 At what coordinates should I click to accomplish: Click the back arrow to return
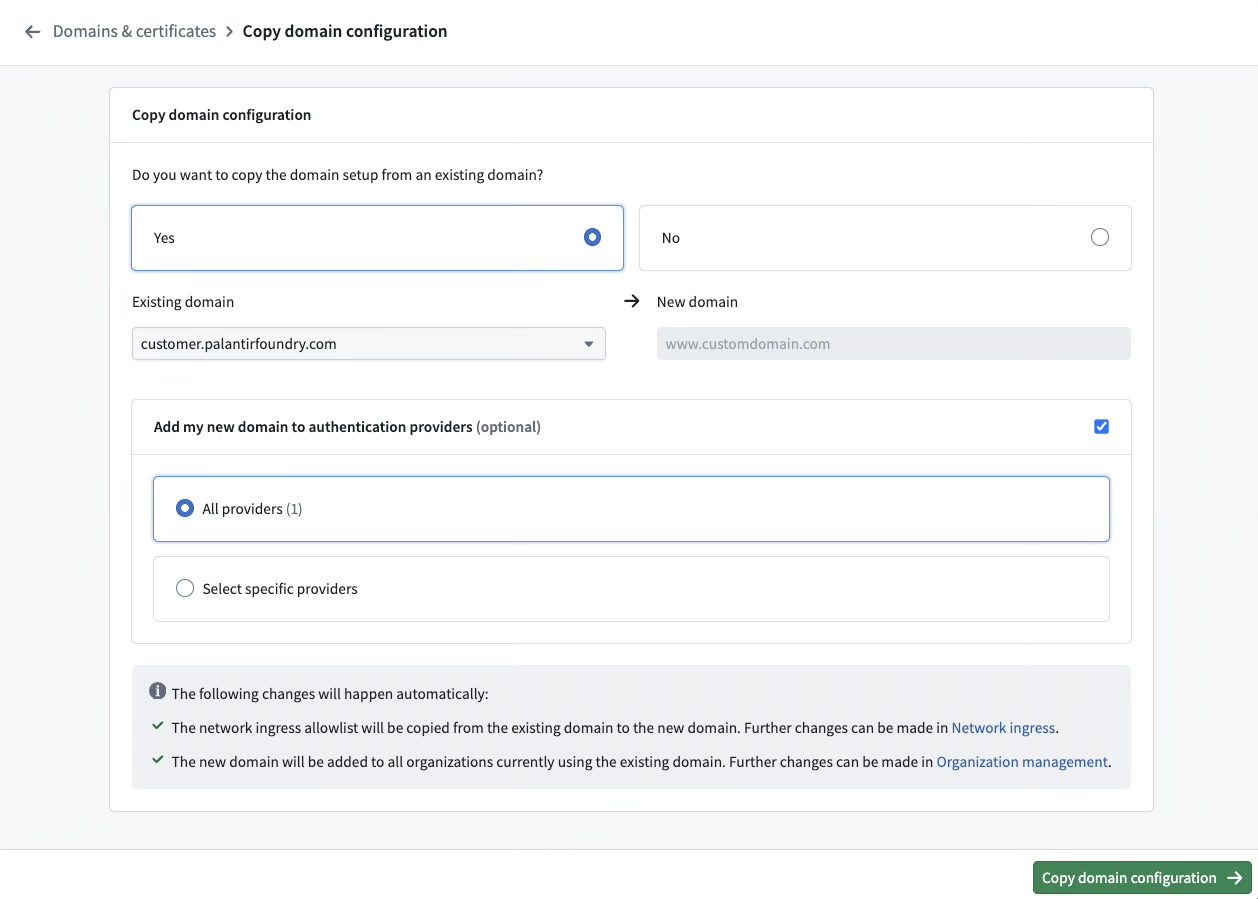tap(32, 31)
